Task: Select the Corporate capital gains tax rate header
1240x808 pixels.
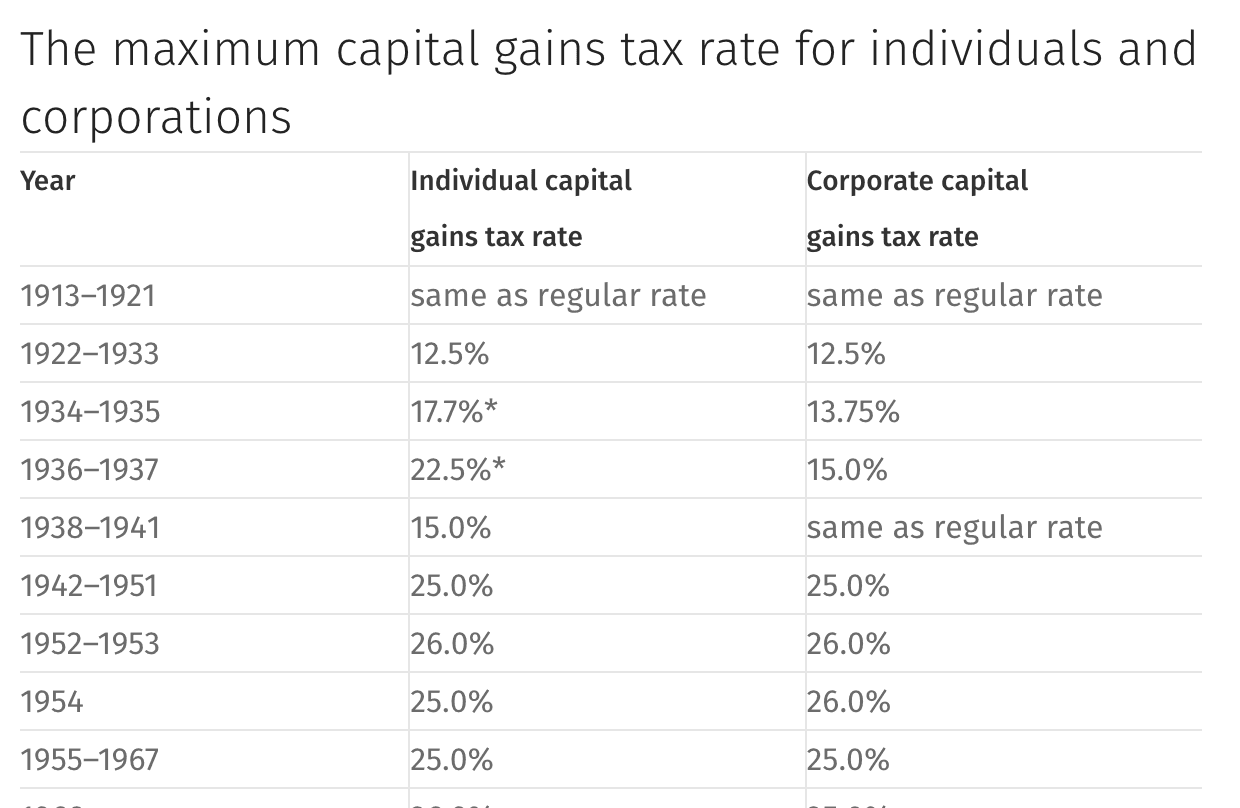Action: coord(917,208)
